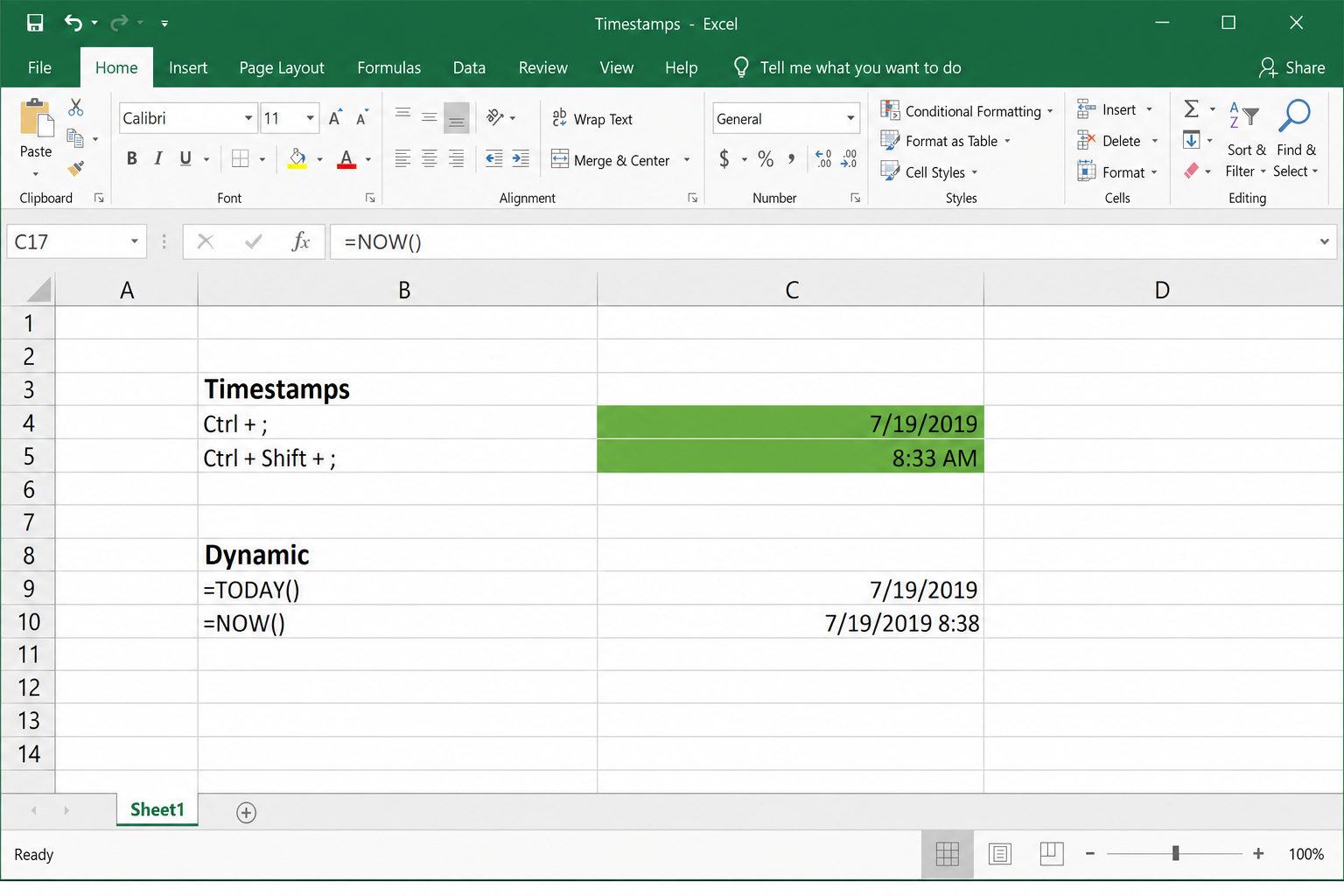Switch to the Page Layout tab

tap(282, 67)
